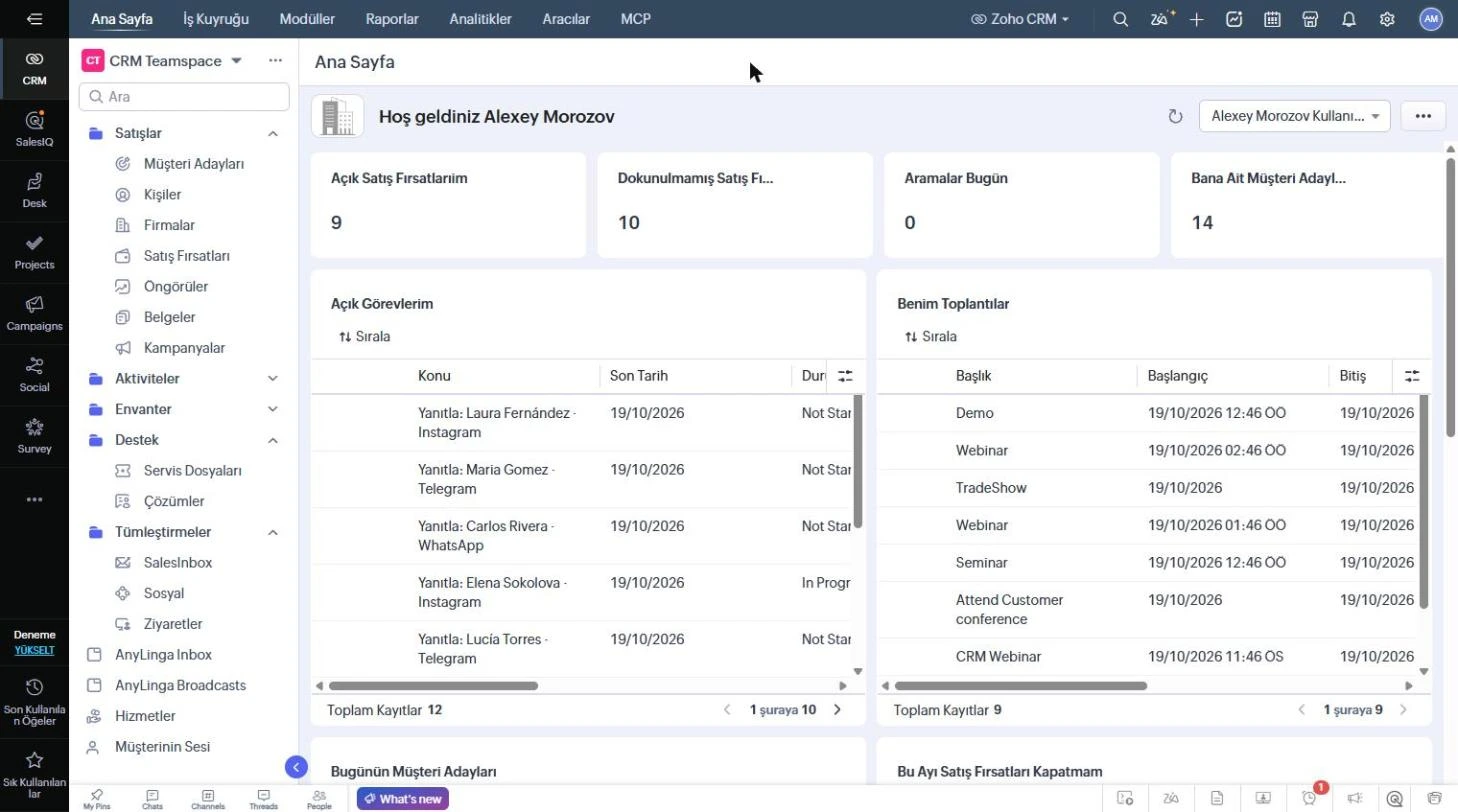
Task: Click the YÜKSELT upgrade link
Action: point(34,650)
